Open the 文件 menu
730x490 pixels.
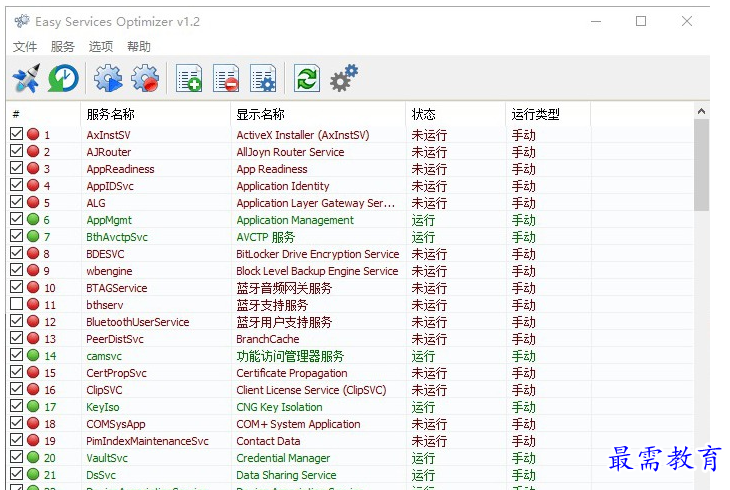(25, 47)
